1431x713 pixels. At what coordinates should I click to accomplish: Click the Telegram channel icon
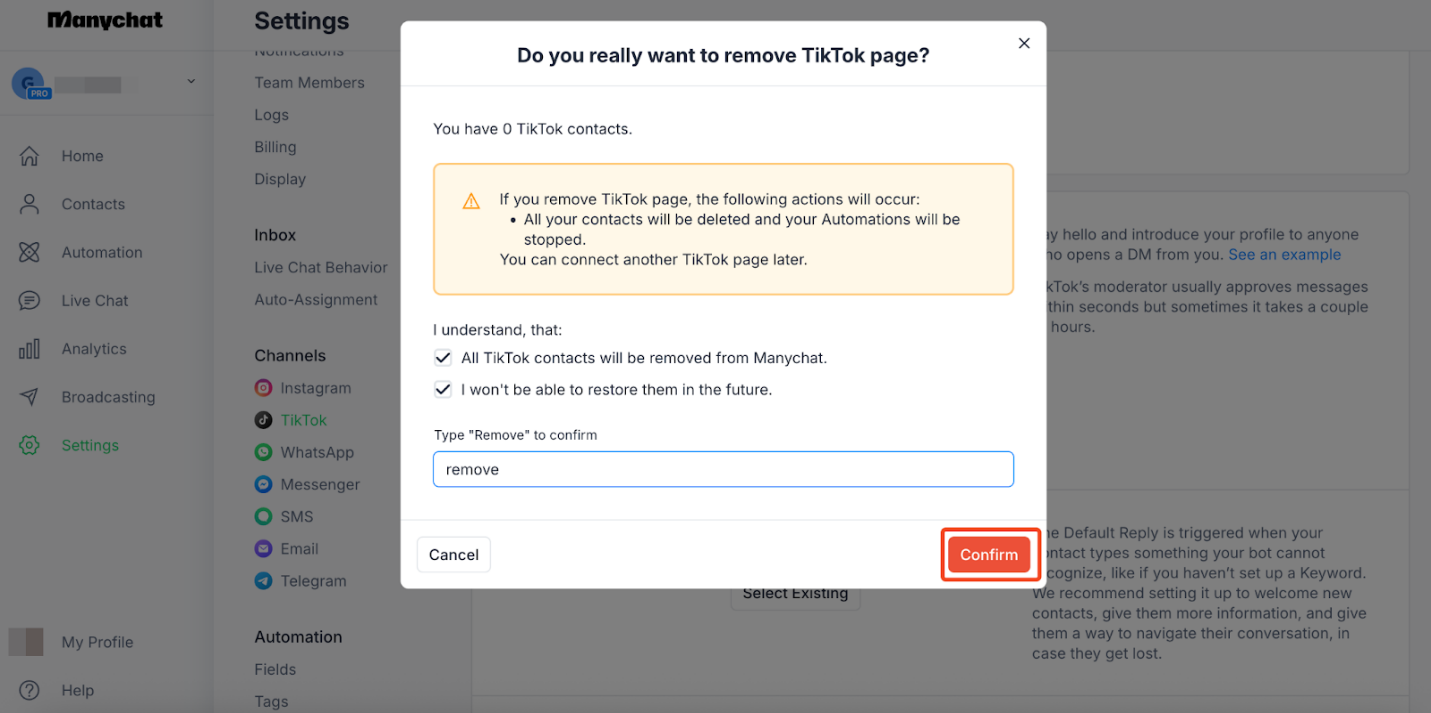coord(263,581)
